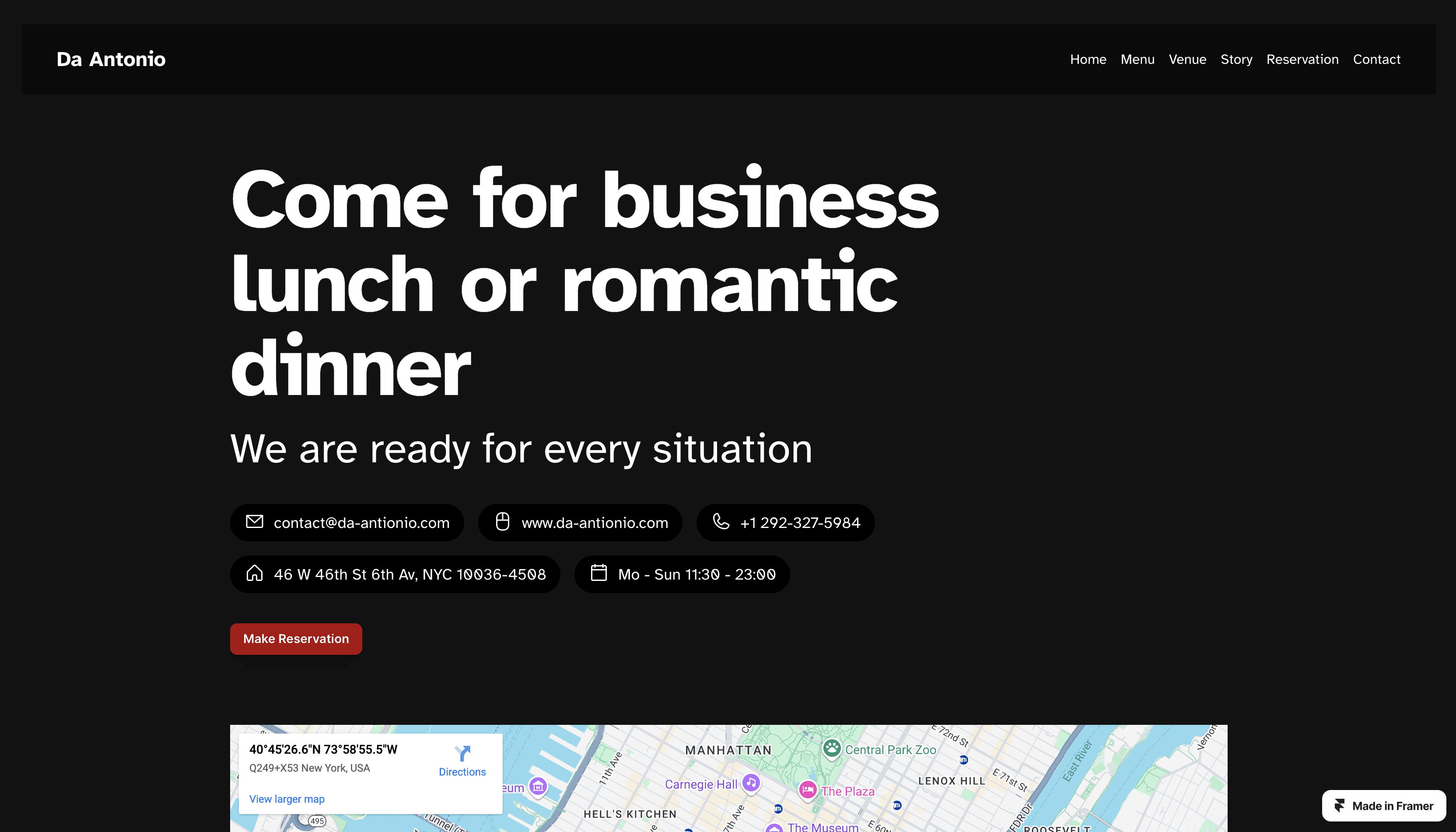This screenshot has height=832, width=1456.
Task: Click the calendar opening hours icon
Action: click(x=598, y=573)
